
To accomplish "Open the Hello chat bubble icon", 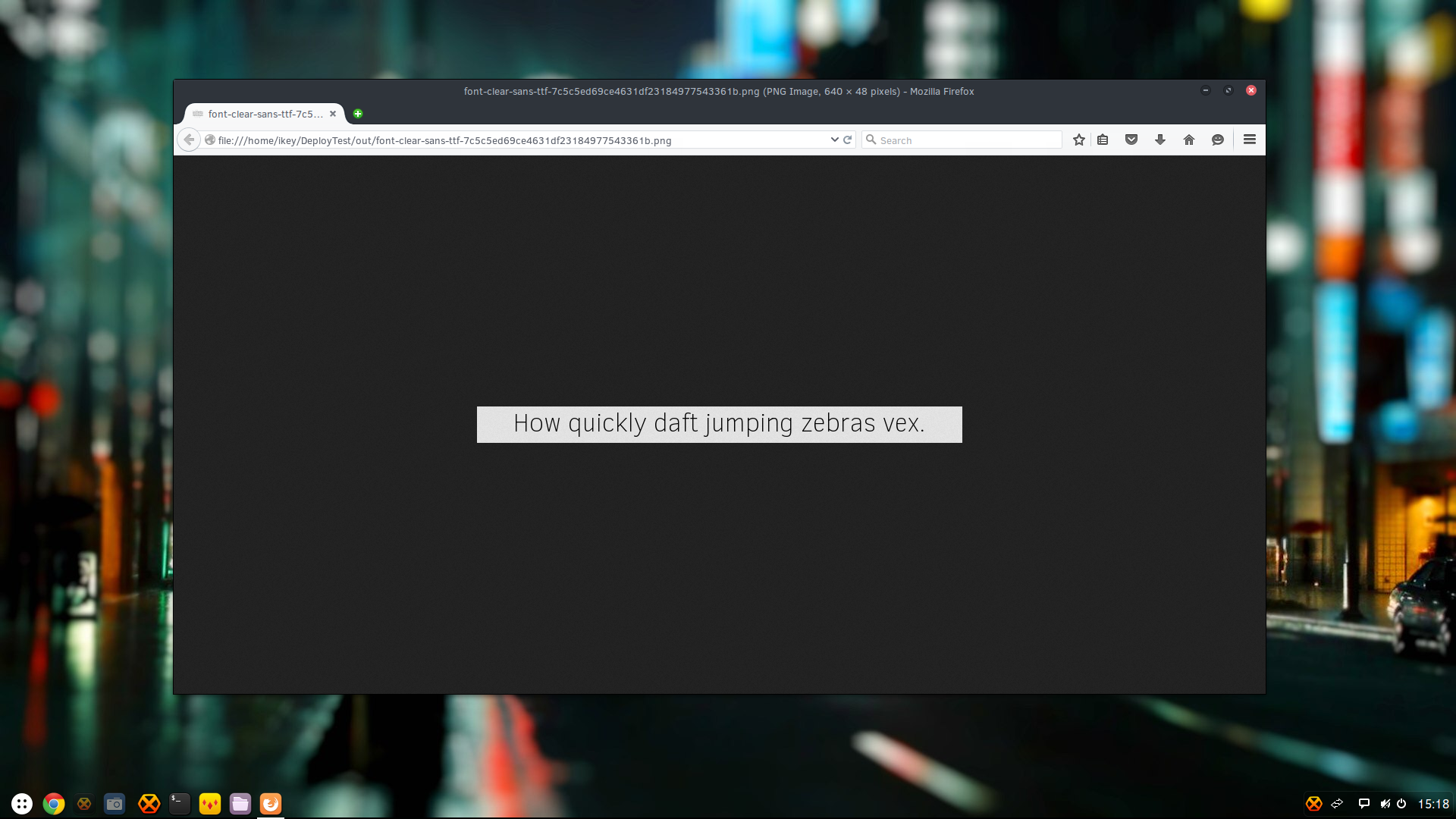I will tap(1218, 140).
